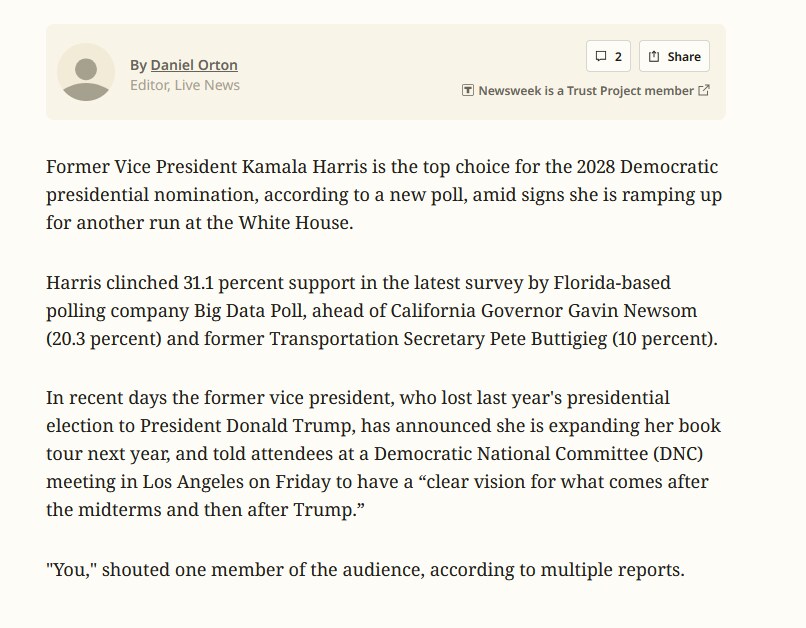Click the share arrow icon

654,56
